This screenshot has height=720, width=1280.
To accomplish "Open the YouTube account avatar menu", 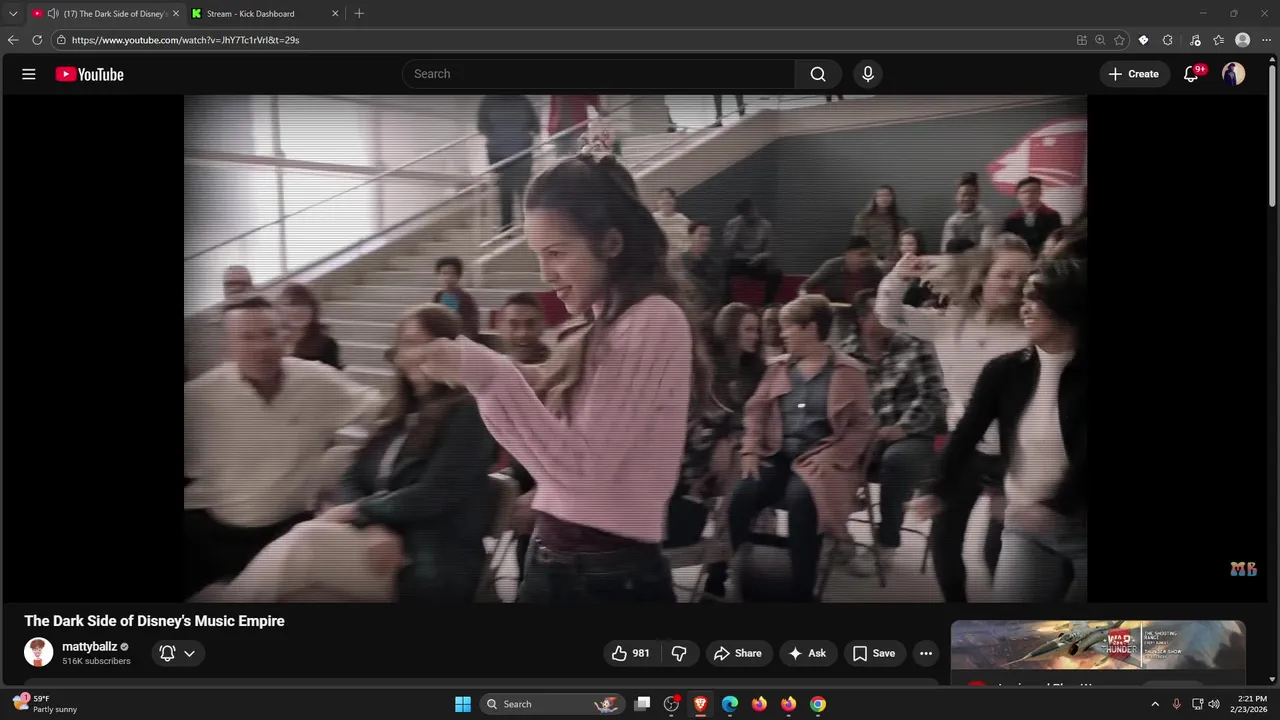I will [1234, 74].
